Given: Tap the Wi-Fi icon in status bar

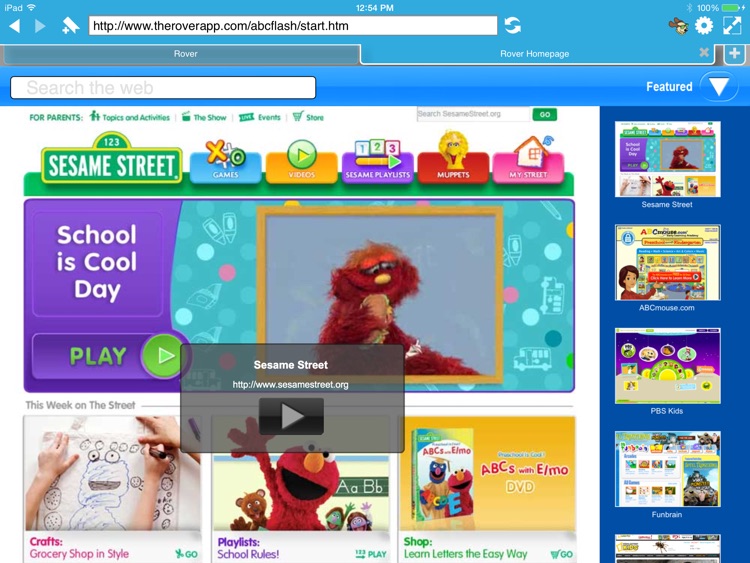Looking at the screenshot, I should (32, 8).
